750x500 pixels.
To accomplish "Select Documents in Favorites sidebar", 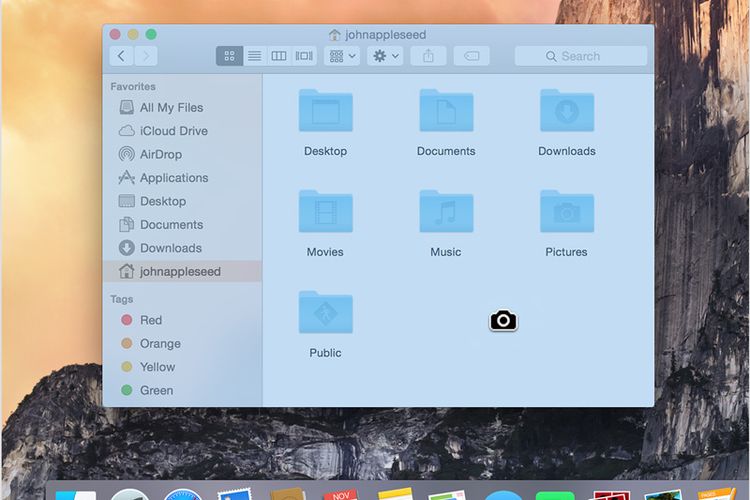I will (x=182, y=224).
